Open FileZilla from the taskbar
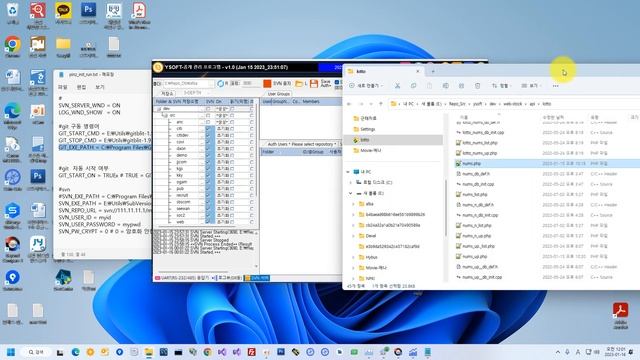Image resolution: width=640 pixels, height=360 pixels. [251, 352]
